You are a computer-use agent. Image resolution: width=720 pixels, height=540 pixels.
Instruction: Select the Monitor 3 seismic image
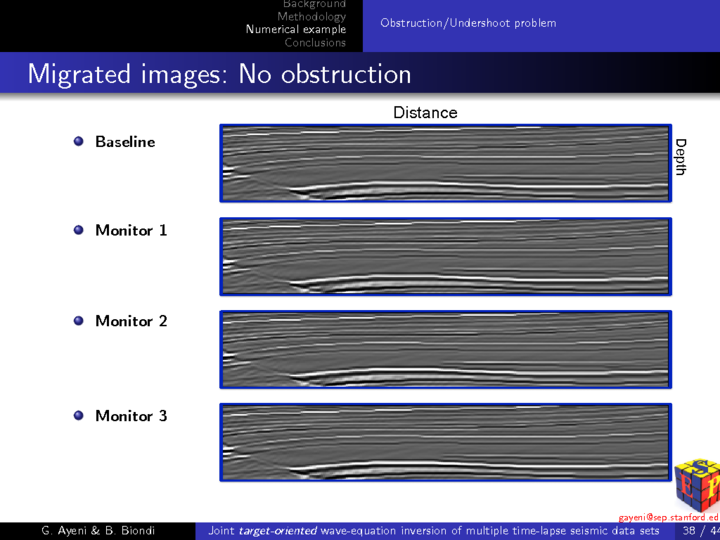(x=445, y=442)
